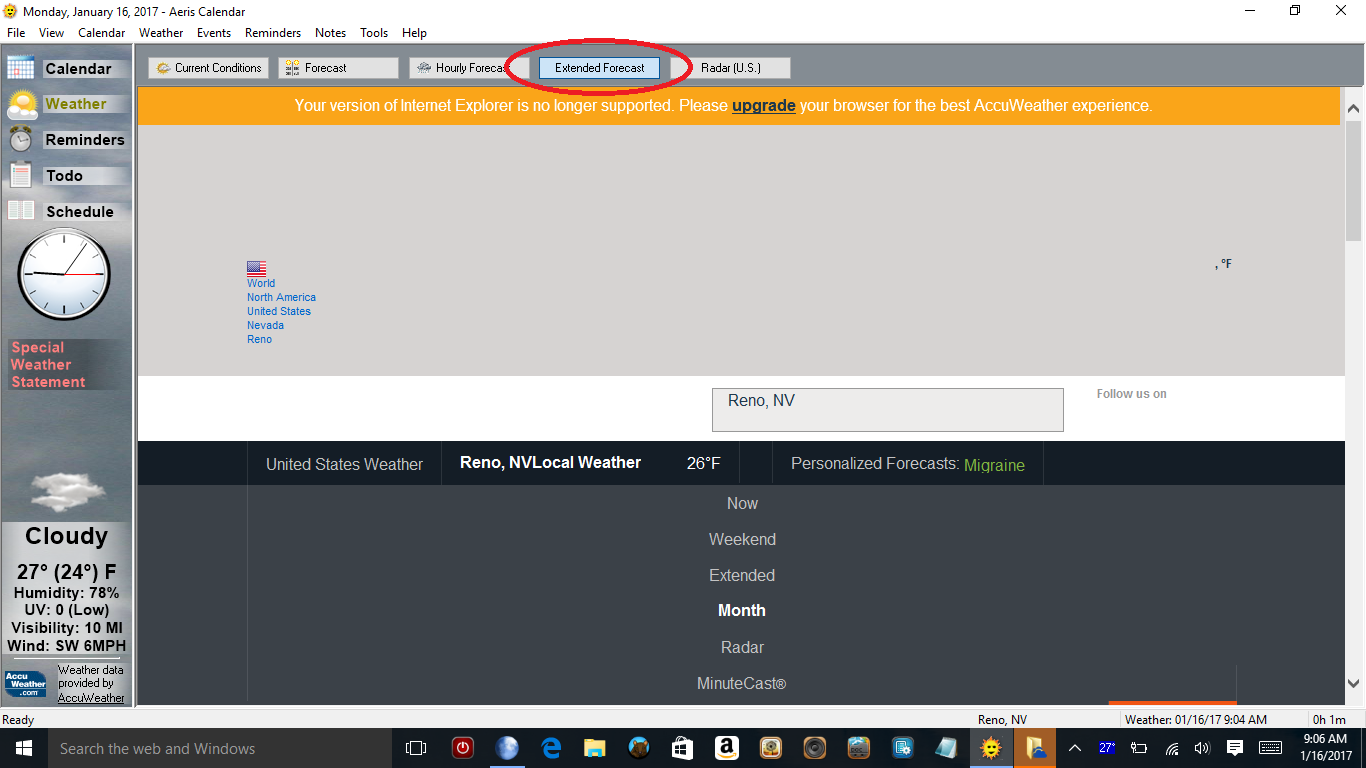Open Task View from the taskbar
The image size is (1366, 768).
click(x=416, y=748)
